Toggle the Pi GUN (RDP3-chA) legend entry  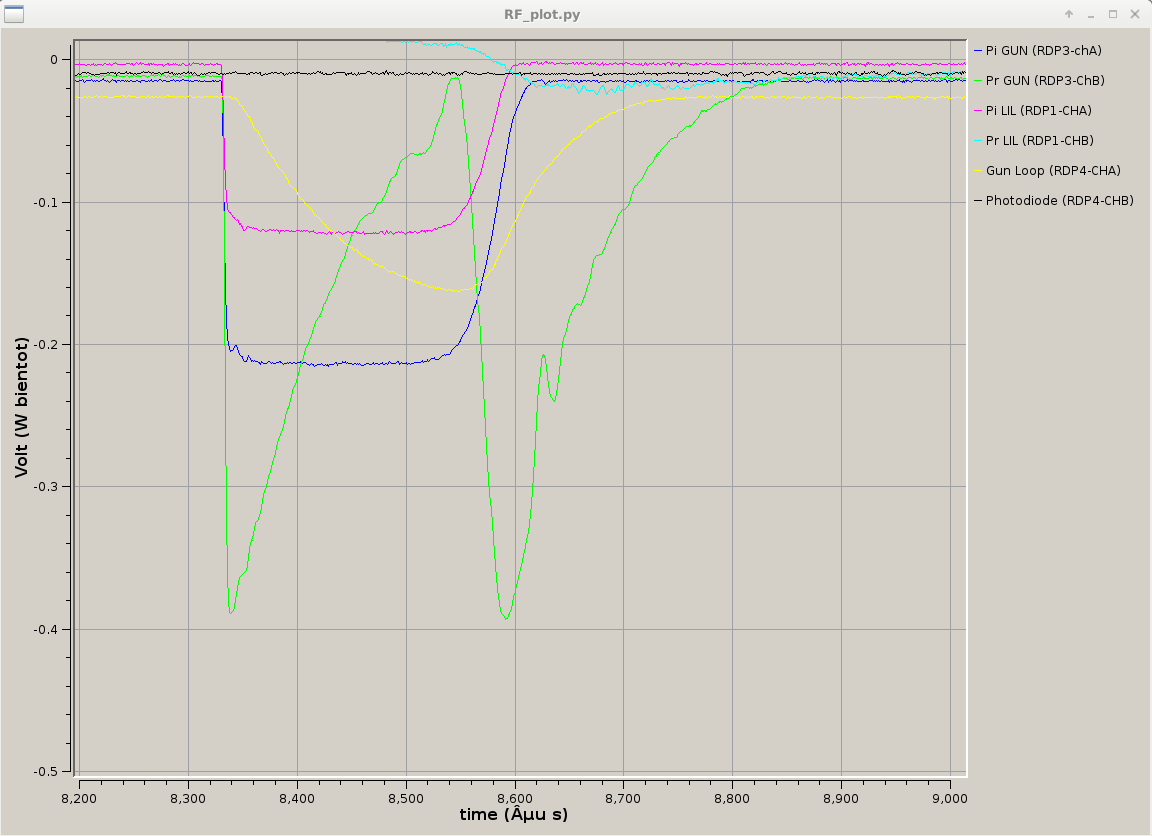click(x=1043, y=50)
